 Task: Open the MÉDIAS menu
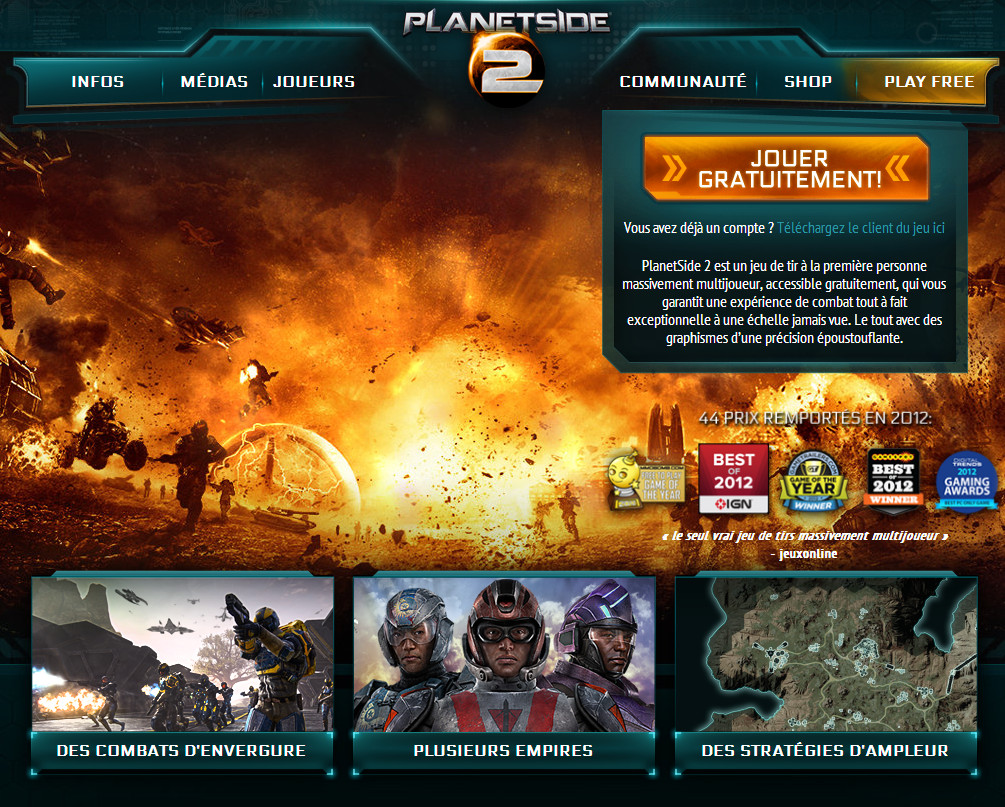pos(214,82)
